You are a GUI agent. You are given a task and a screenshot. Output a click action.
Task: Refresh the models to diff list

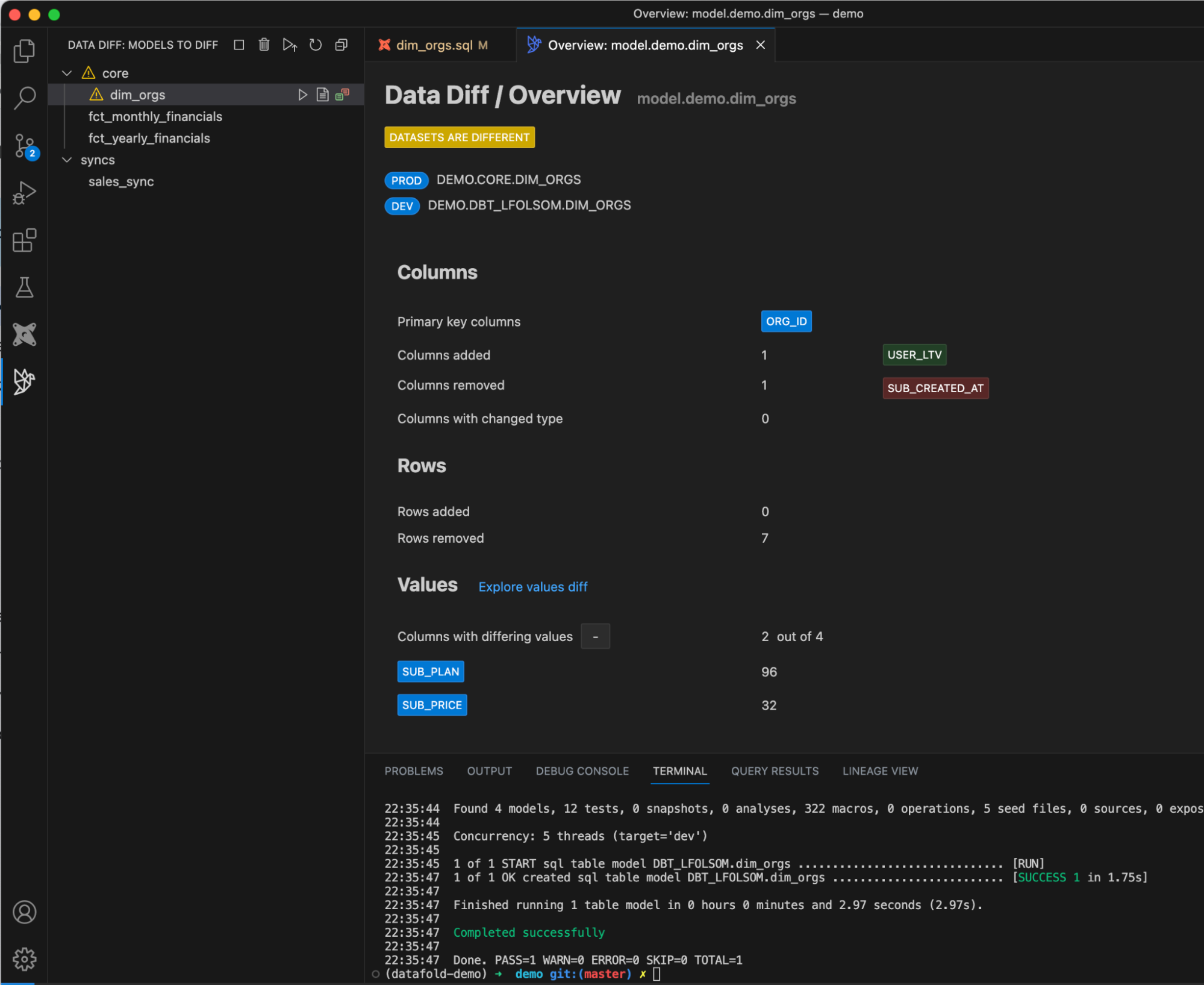(x=315, y=45)
